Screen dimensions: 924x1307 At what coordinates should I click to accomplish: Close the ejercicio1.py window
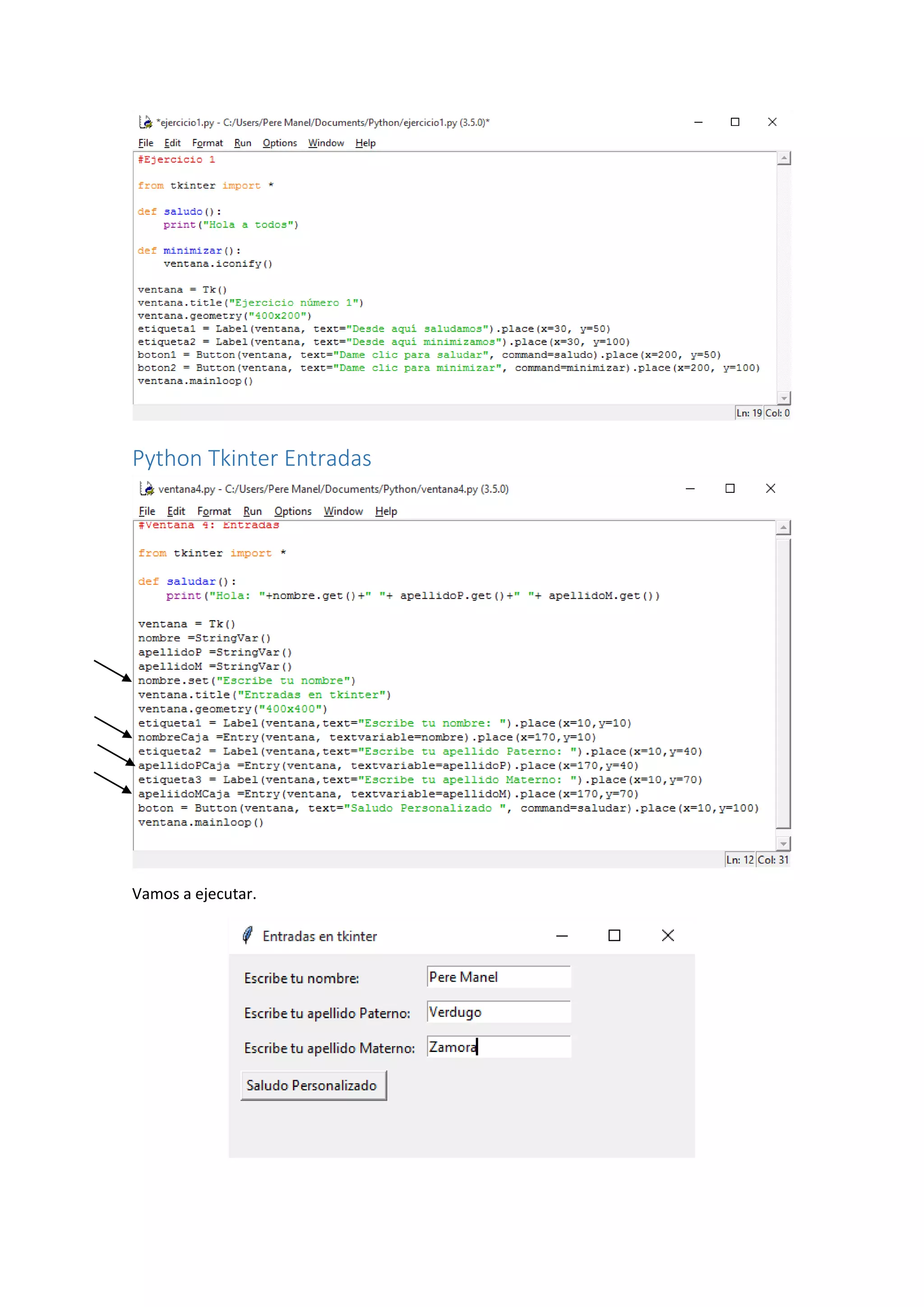pos(772,122)
